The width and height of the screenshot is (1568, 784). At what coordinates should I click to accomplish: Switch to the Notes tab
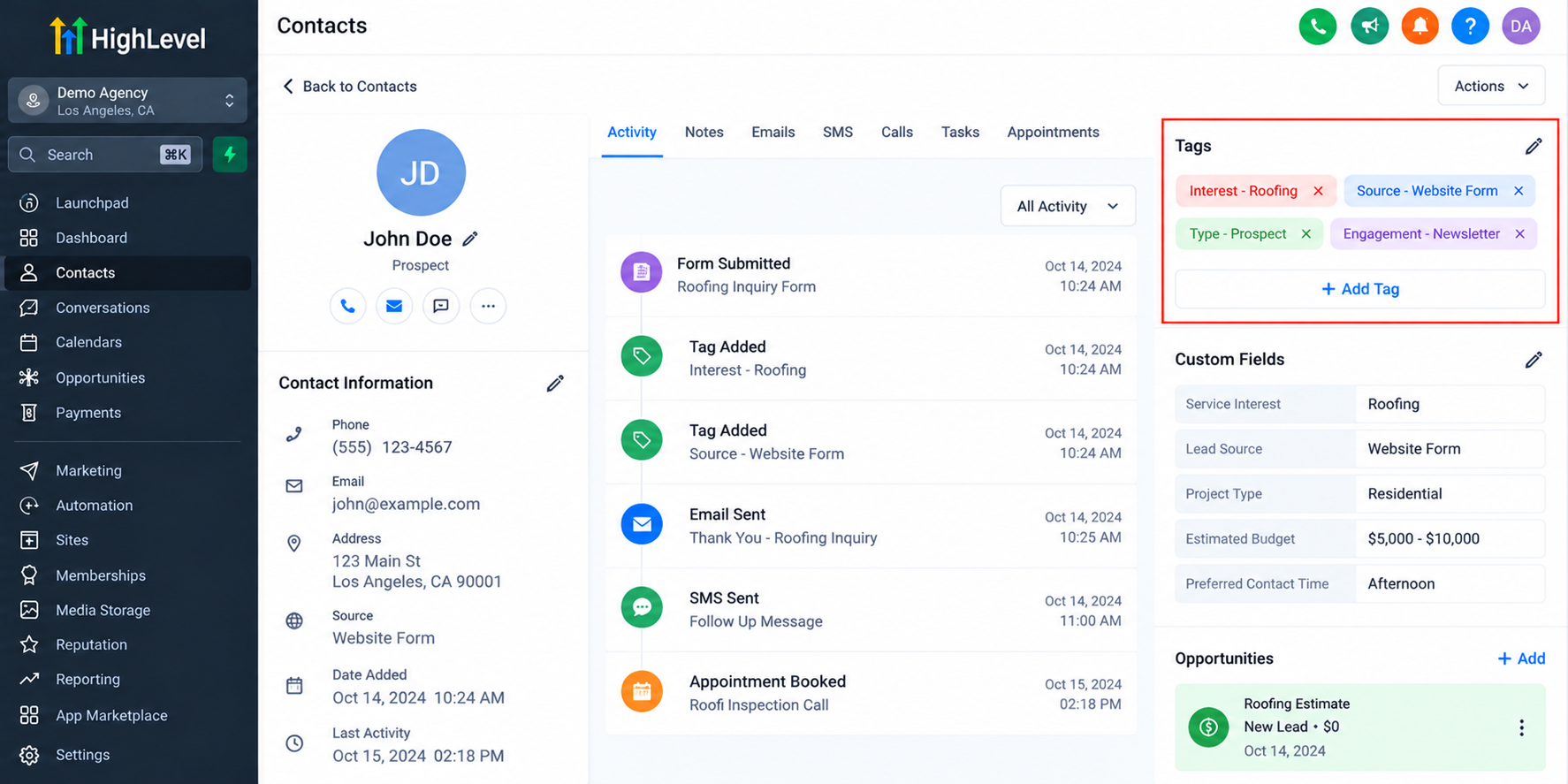704,133
